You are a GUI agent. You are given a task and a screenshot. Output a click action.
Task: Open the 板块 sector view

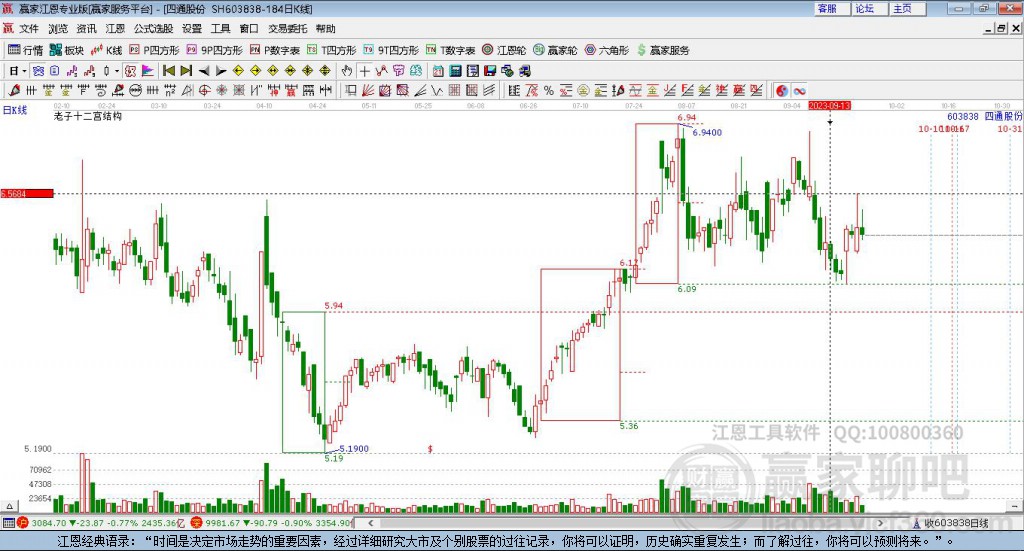67,50
